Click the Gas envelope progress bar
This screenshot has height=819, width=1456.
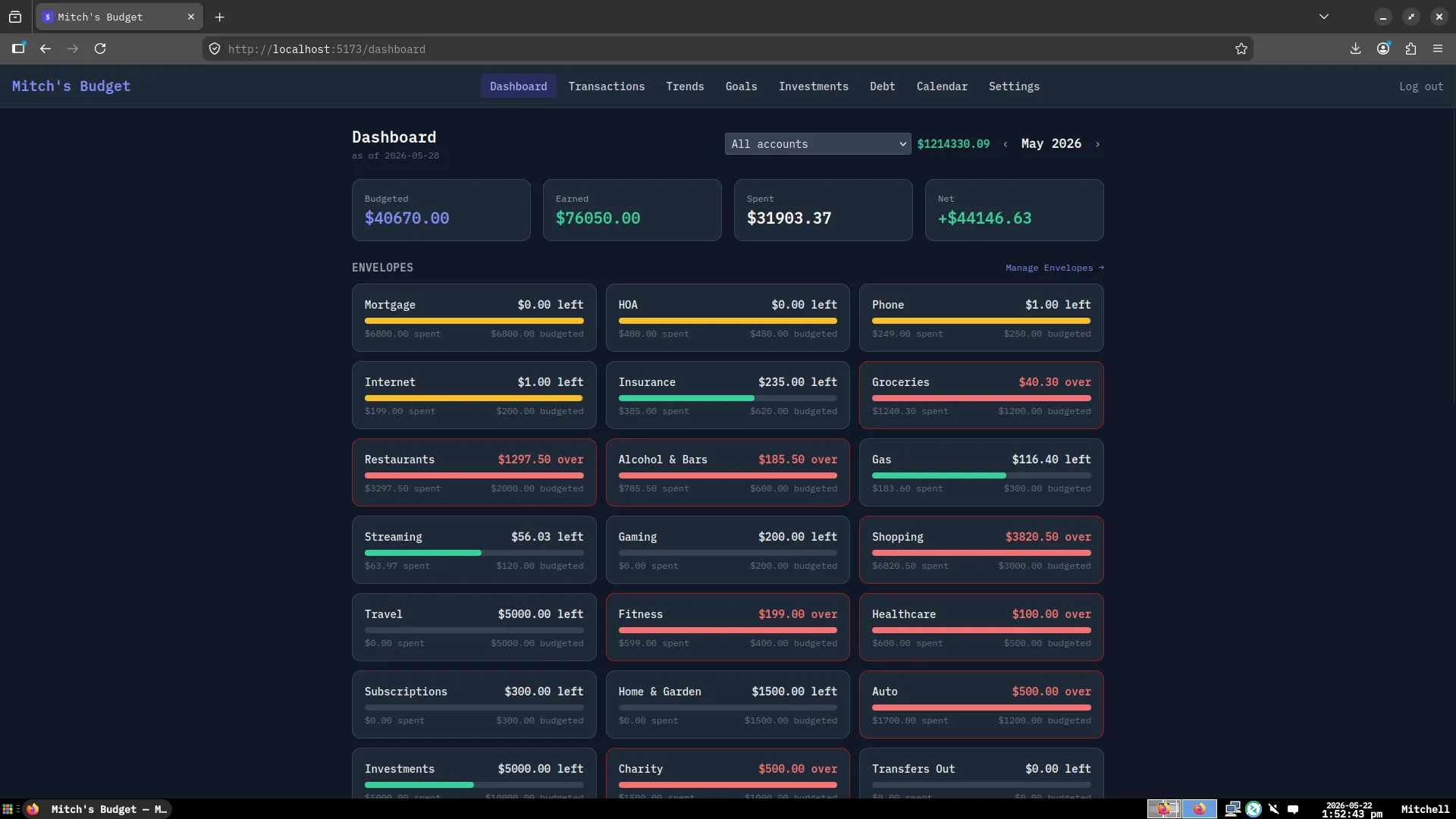[x=981, y=475]
